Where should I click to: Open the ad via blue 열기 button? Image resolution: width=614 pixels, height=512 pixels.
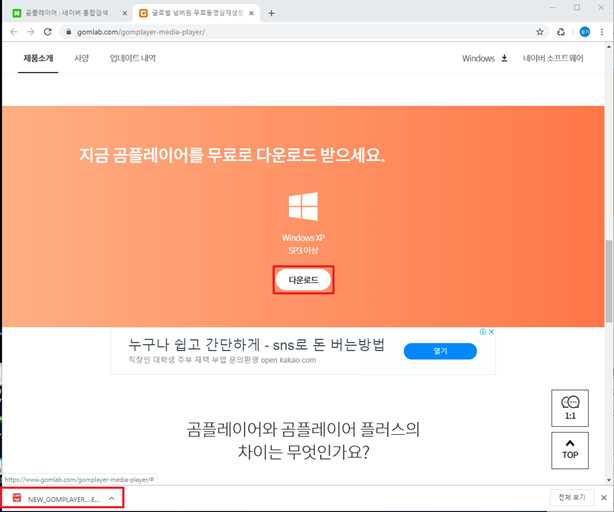(440, 351)
